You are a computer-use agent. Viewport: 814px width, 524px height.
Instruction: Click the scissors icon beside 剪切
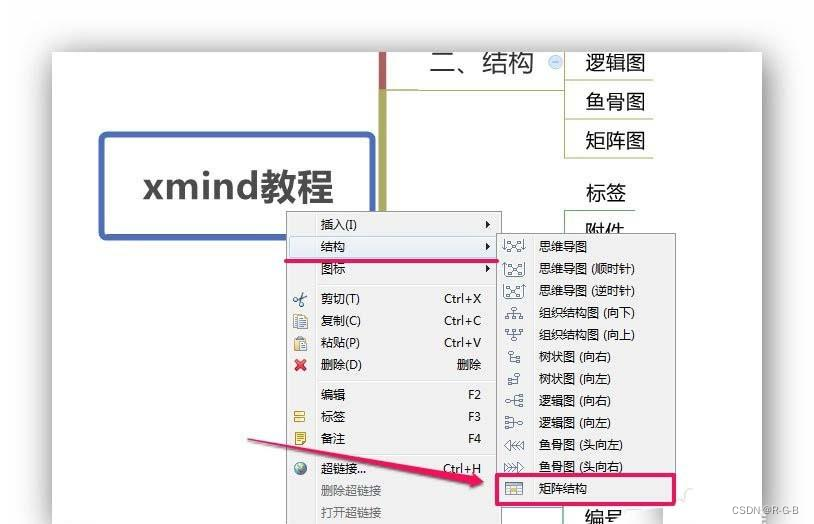point(300,299)
